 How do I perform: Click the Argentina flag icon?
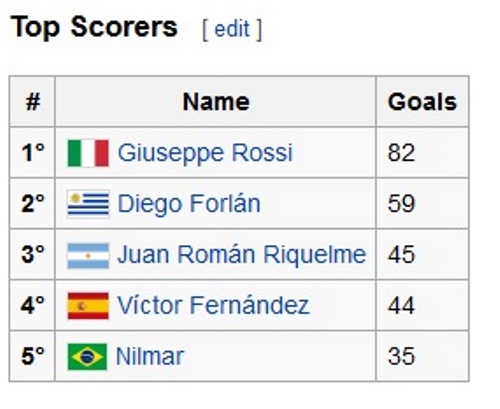tap(88, 256)
